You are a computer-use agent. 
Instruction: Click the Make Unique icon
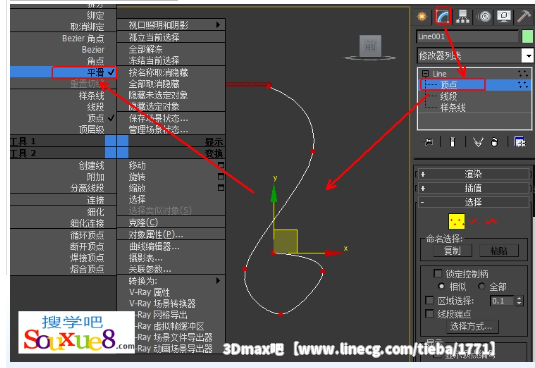point(478,142)
